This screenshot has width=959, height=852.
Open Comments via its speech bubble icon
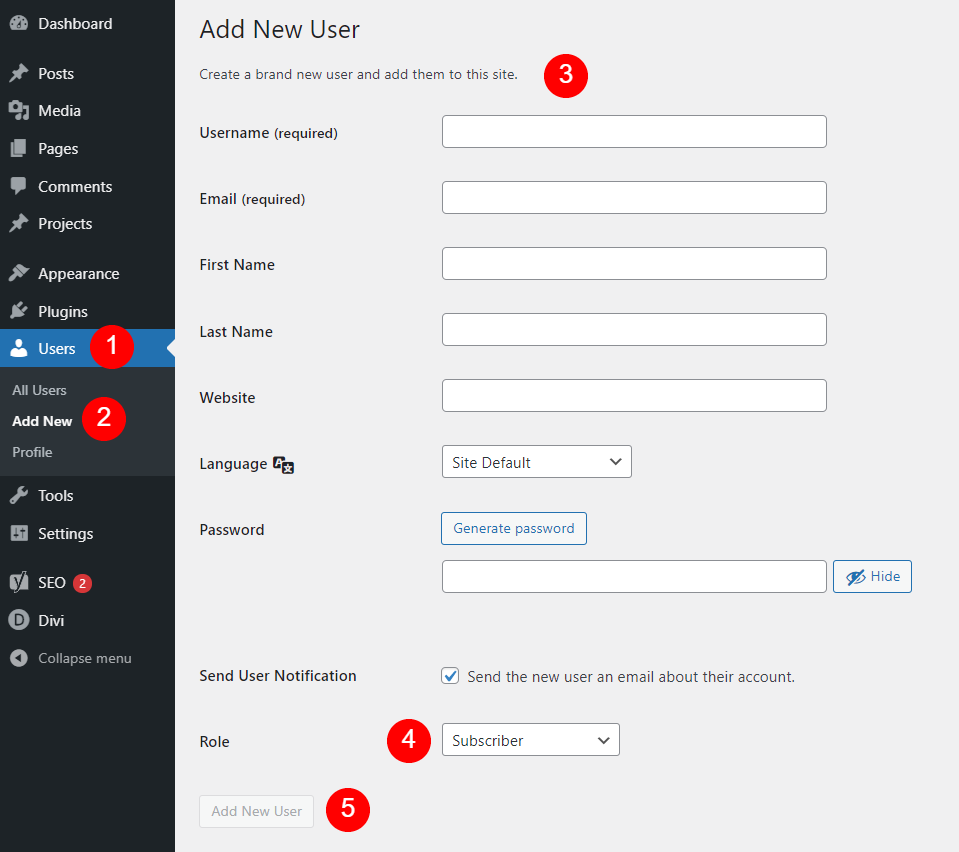click(x=20, y=186)
